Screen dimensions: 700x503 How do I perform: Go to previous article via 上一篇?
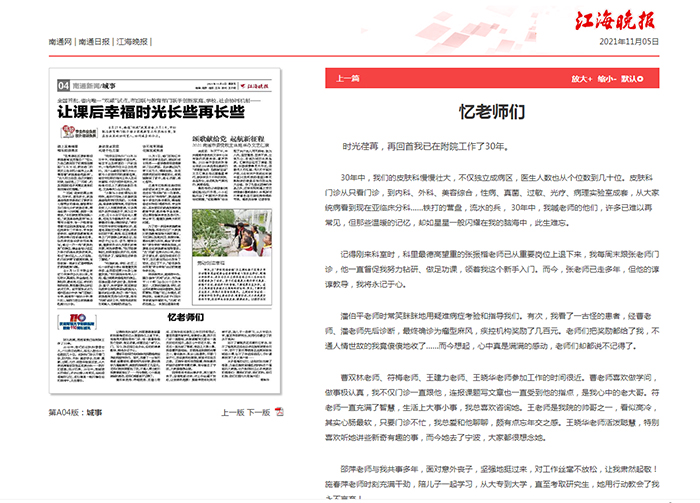pyautogui.click(x=347, y=78)
